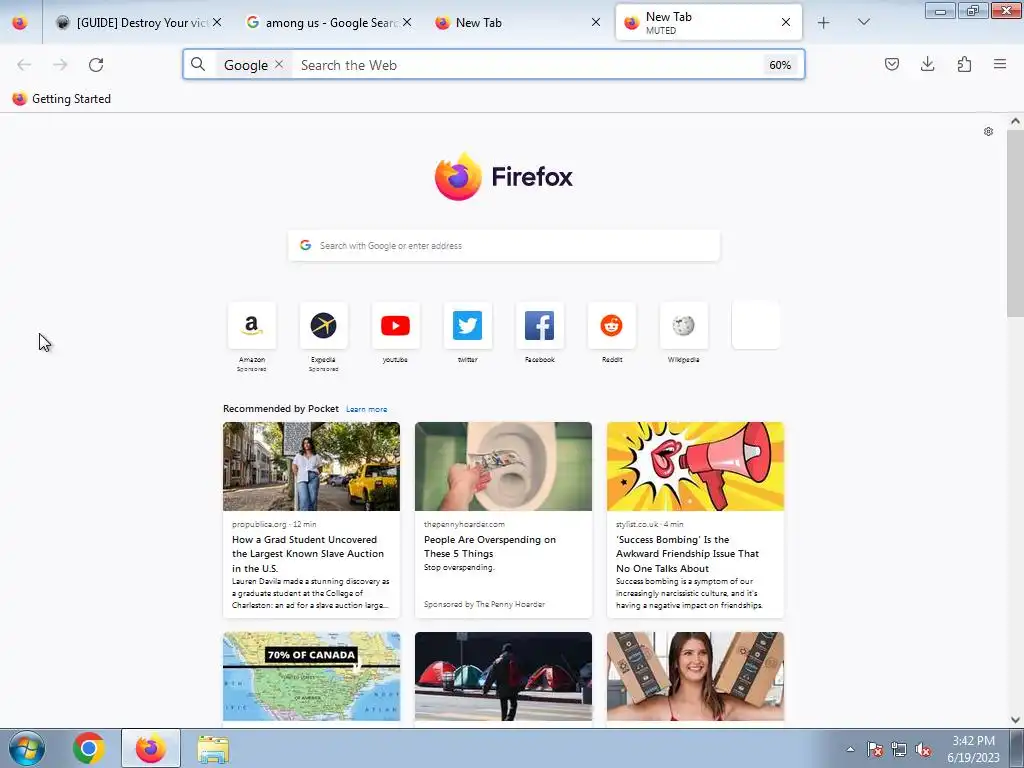This screenshot has width=1024, height=768.
Task: Read How a Grad Student Uncovered headline
Action: (308, 554)
